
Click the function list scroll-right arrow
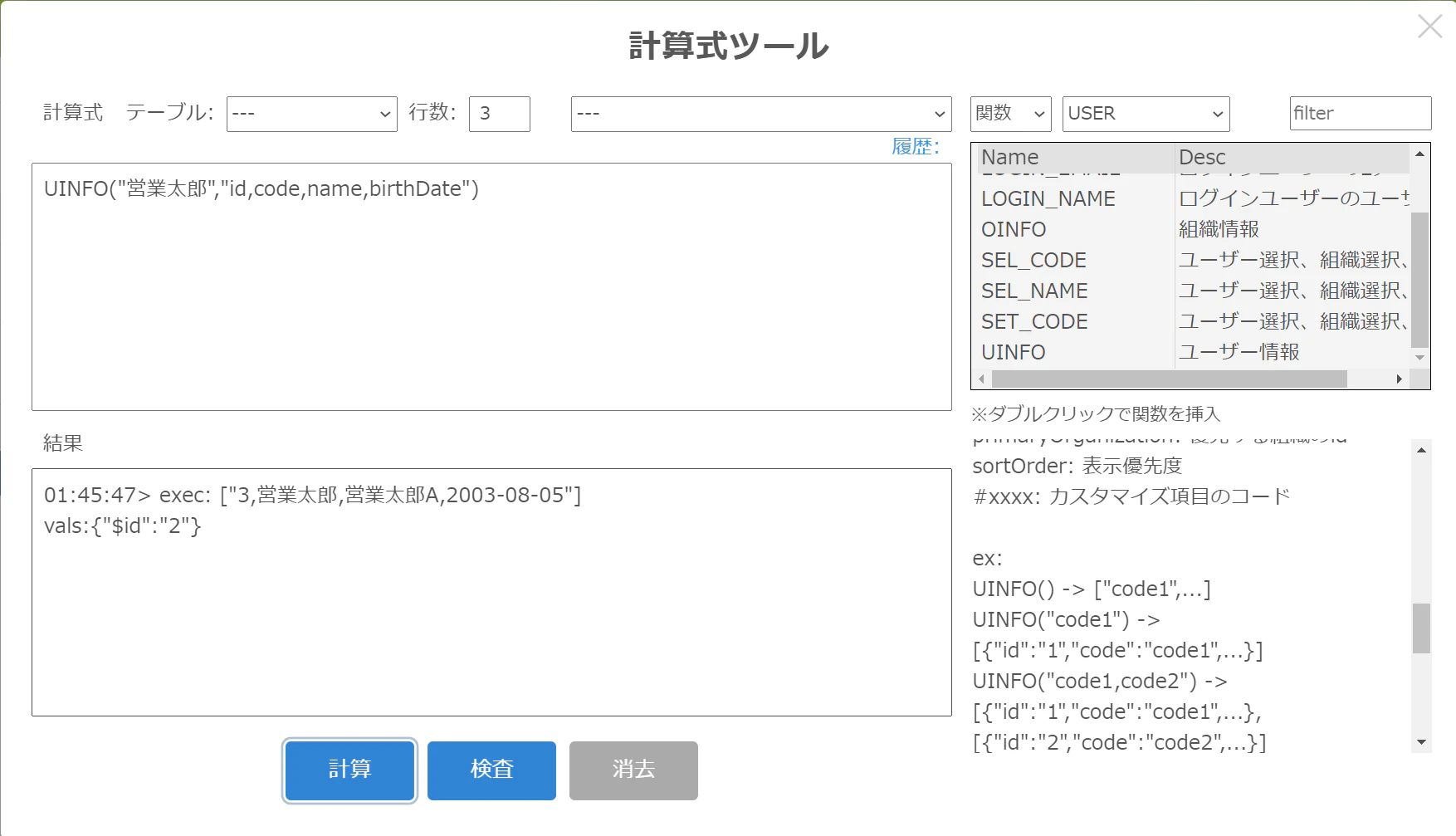click(x=1400, y=379)
